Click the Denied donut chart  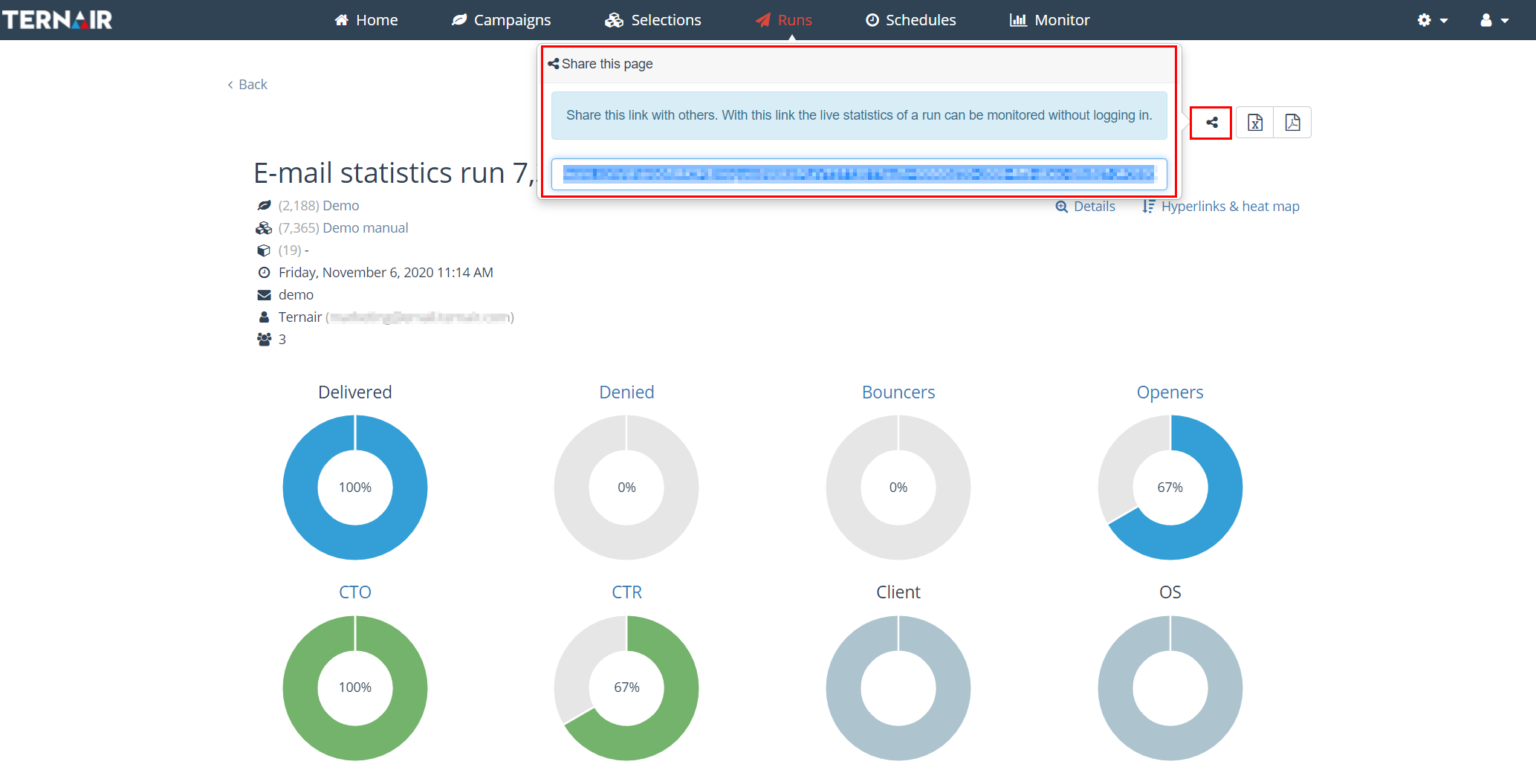[x=627, y=487]
